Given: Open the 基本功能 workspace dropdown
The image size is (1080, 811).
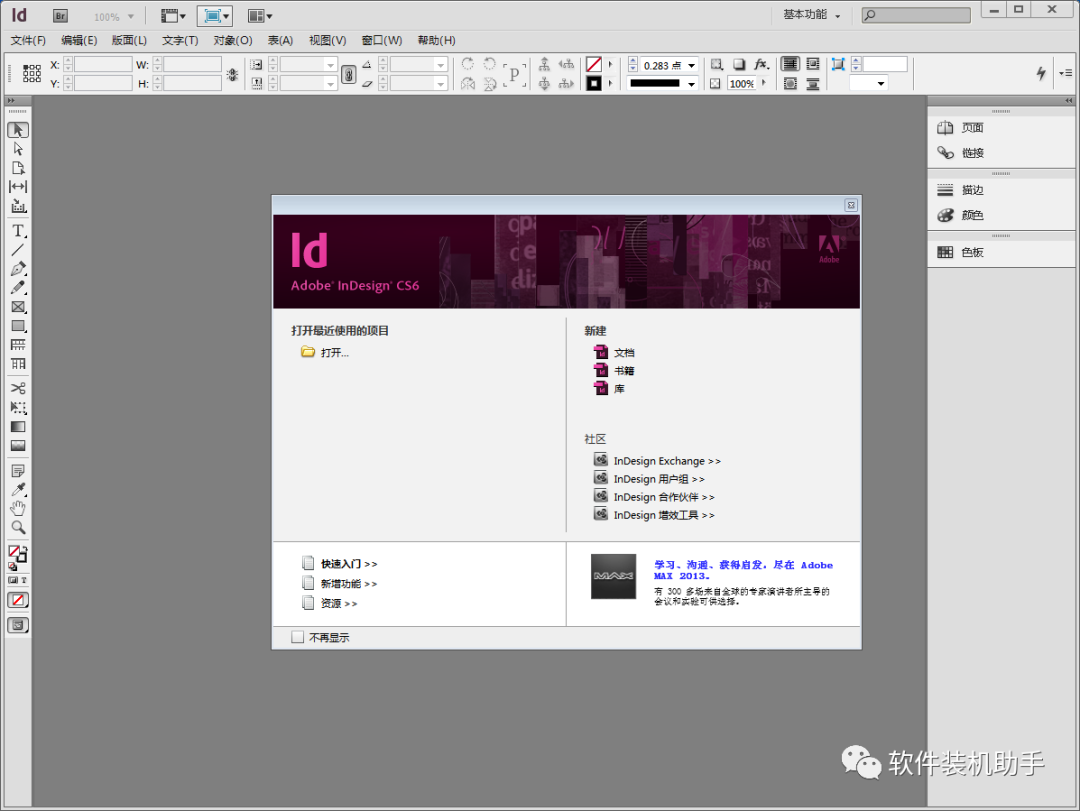Looking at the screenshot, I should [x=812, y=14].
